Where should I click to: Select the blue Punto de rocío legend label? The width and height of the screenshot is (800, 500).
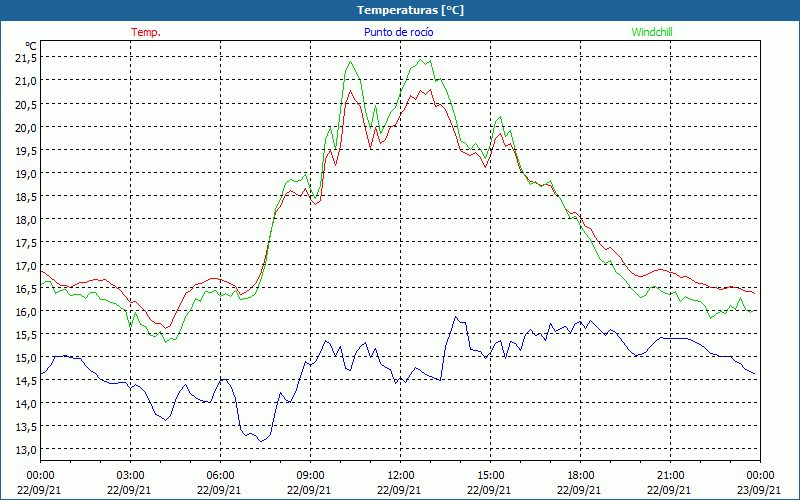398,32
